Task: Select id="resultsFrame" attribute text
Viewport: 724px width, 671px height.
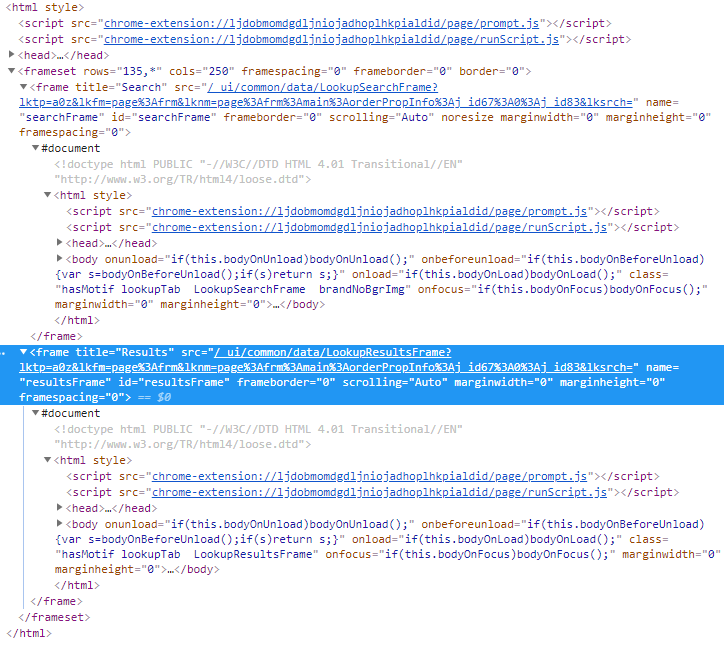Action: tap(174, 382)
